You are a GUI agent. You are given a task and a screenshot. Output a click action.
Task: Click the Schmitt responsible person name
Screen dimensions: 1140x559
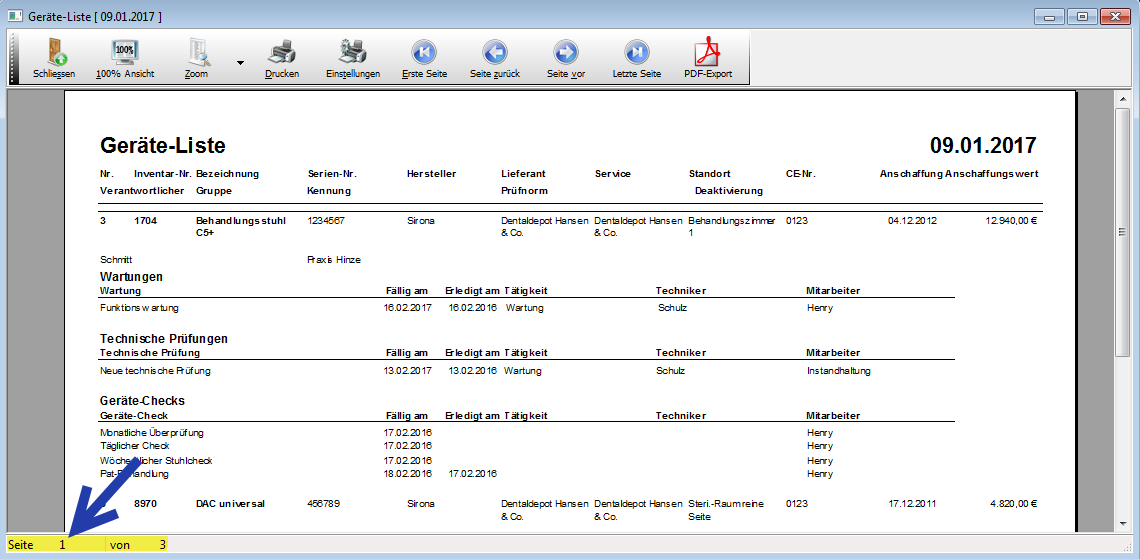coord(116,260)
